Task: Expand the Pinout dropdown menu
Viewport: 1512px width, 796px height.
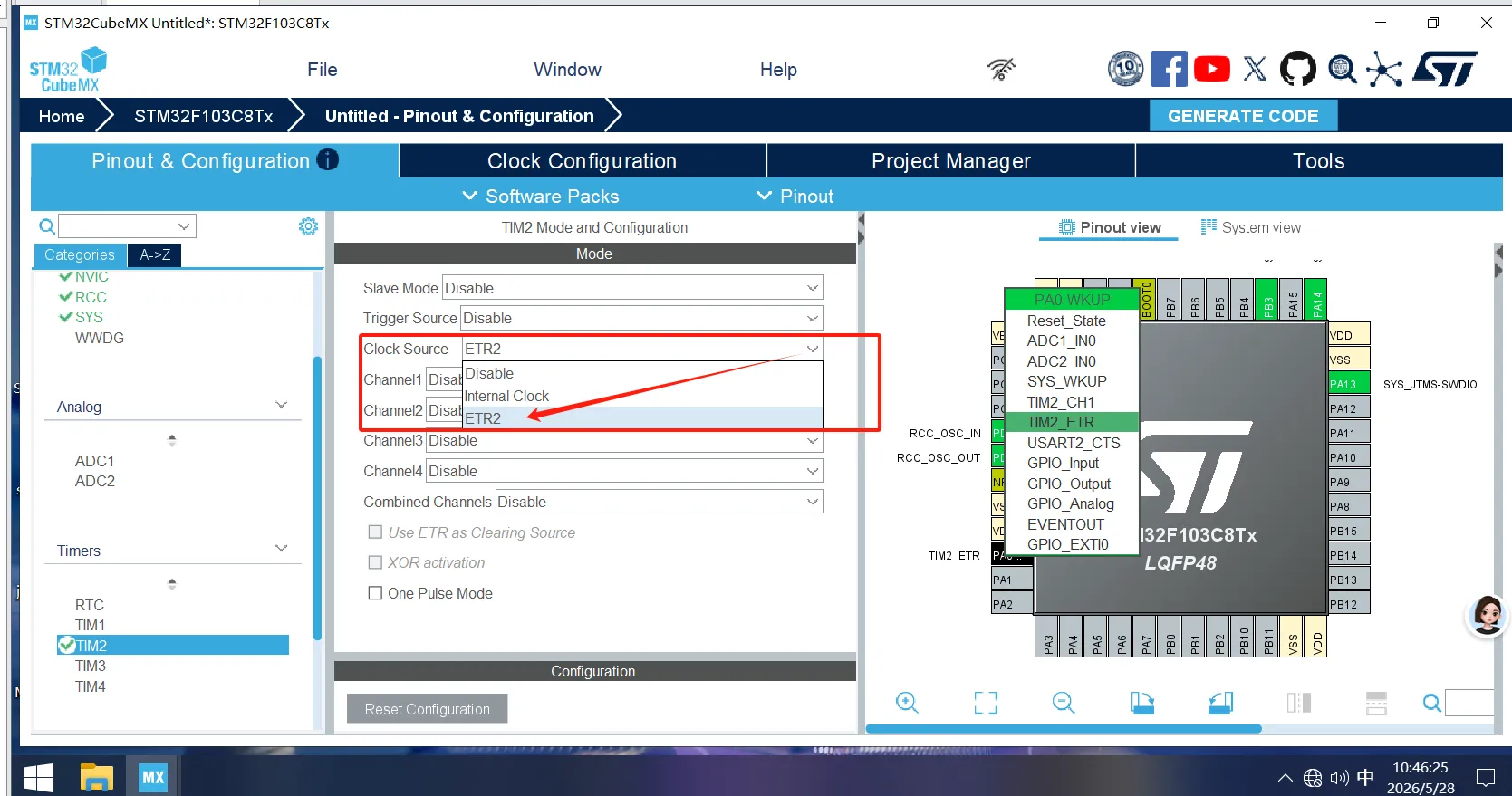Action: point(795,196)
